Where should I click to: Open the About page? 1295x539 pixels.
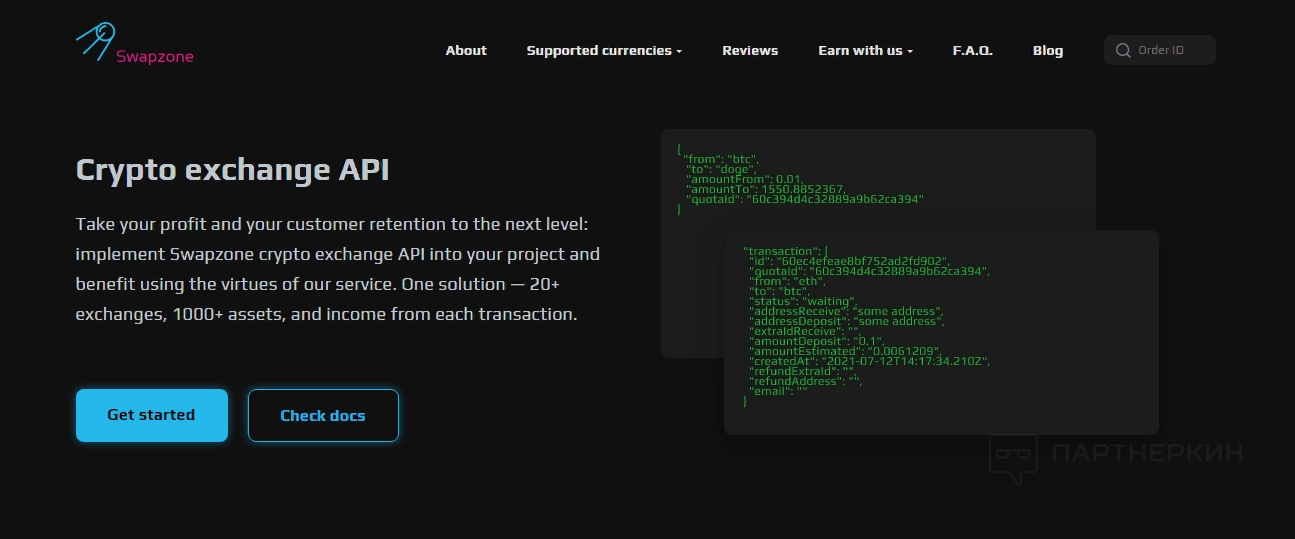click(x=466, y=50)
